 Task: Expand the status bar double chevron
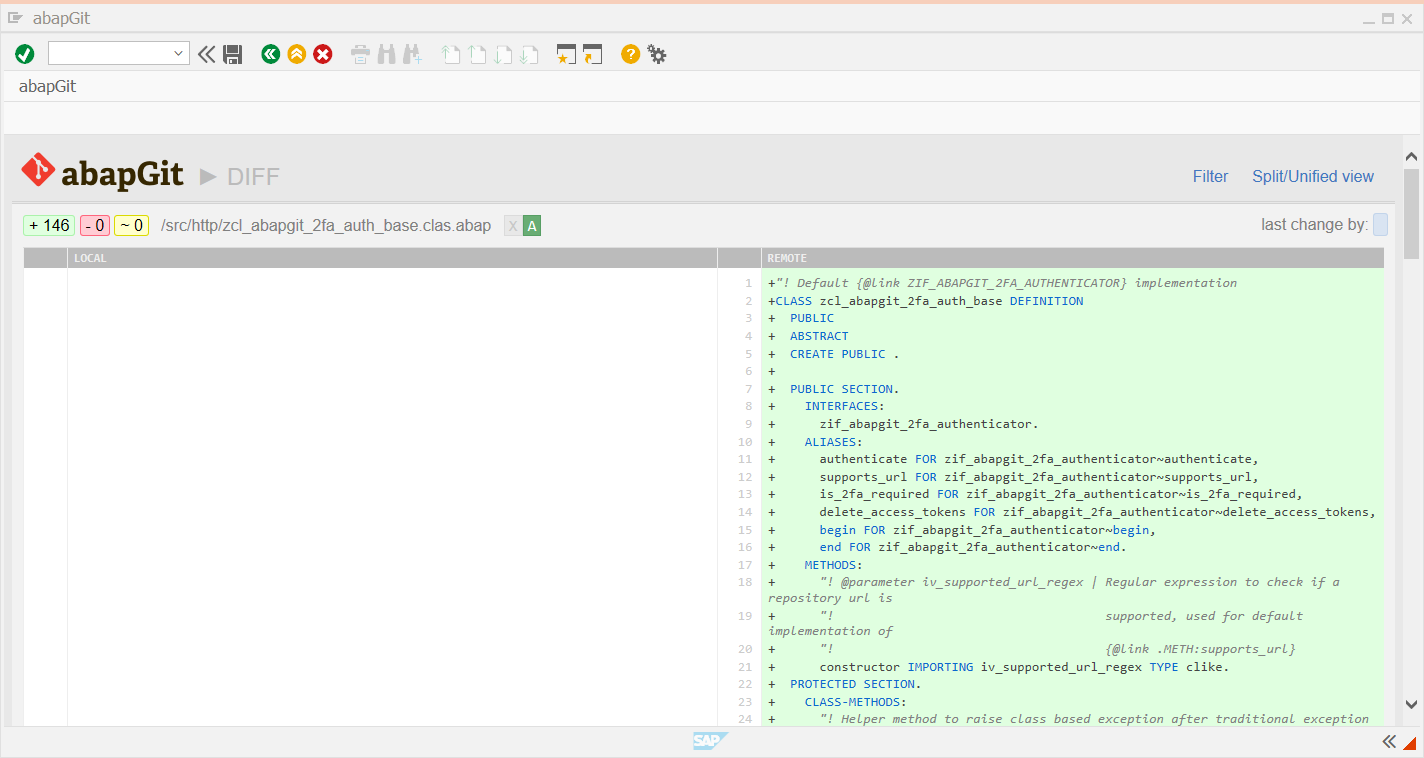(1389, 741)
